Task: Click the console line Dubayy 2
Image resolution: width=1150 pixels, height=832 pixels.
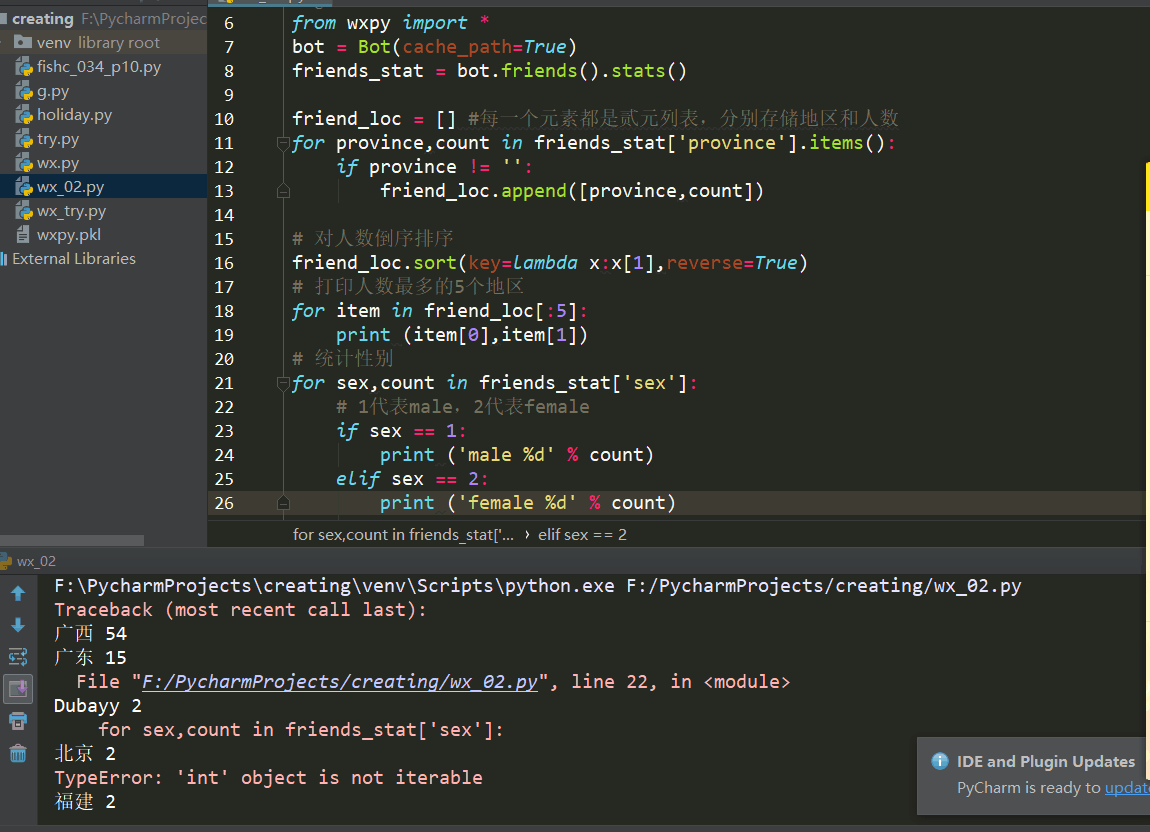Action: (98, 706)
